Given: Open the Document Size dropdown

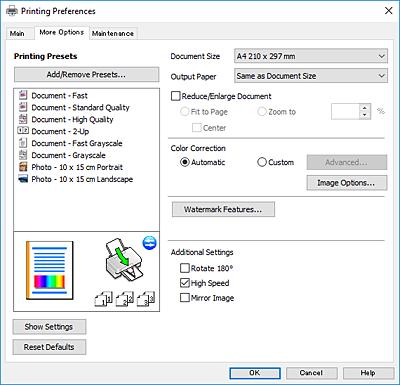Looking at the screenshot, I should click(x=311, y=56).
